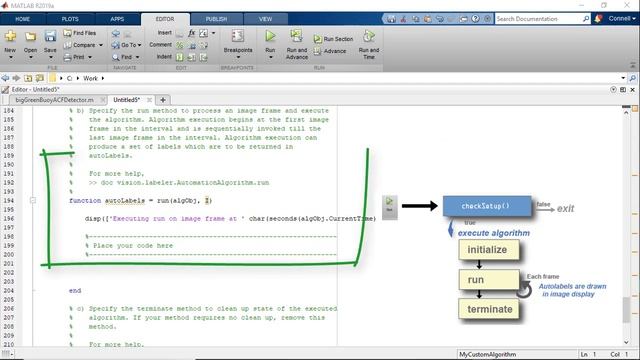The width and height of the screenshot is (640, 360).
Task: Click the search magnifier in the address bar
Action: [633, 78]
